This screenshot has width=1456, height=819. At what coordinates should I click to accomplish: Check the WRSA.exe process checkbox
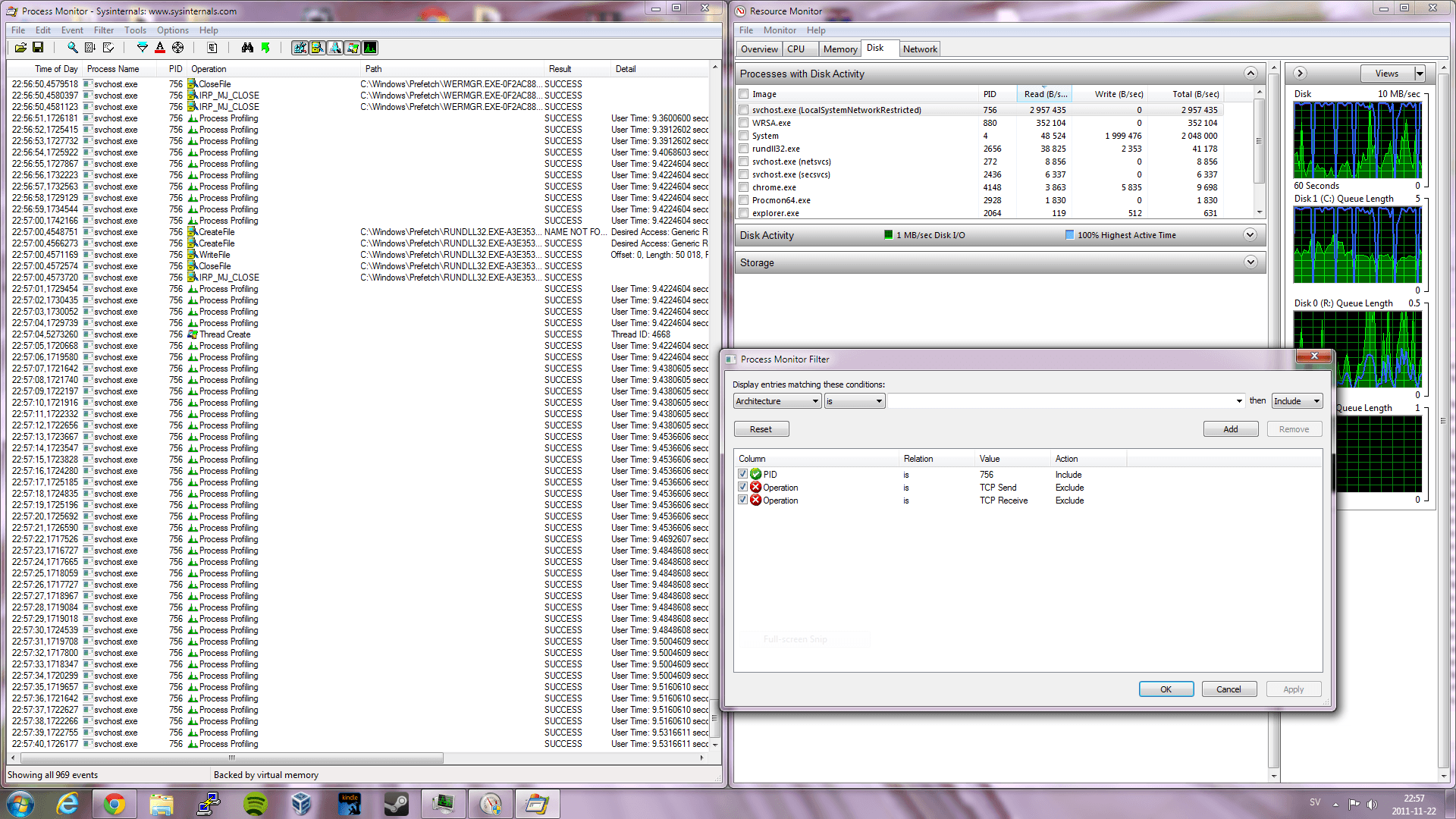(744, 123)
